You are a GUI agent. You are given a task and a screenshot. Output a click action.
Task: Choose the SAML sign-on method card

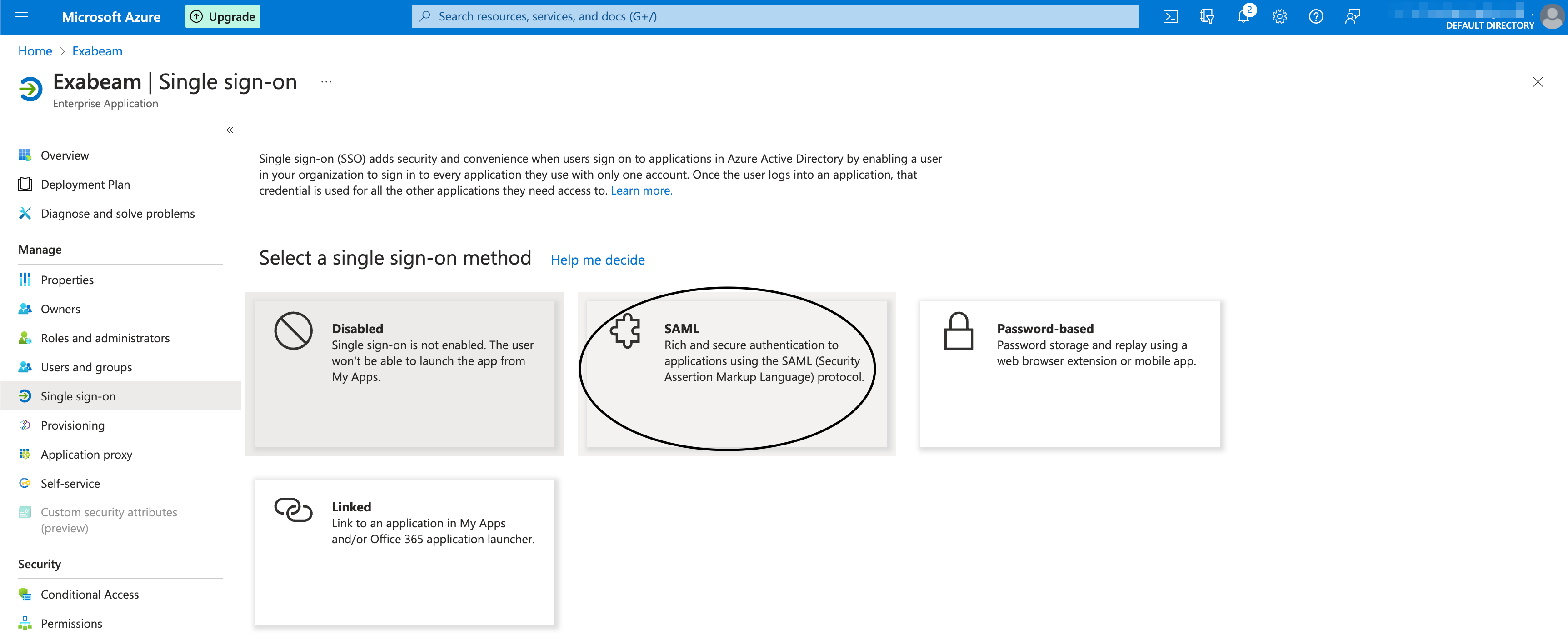(x=737, y=374)
